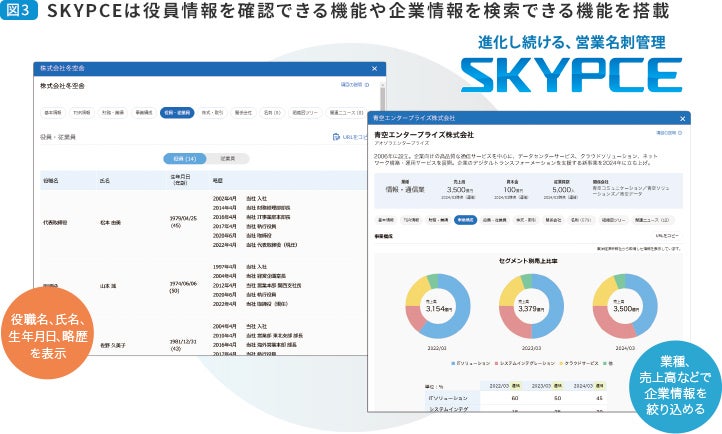
Task: Select TSR情報 tab in 青空エンタープライズ window
Action: tap(411, 220)
